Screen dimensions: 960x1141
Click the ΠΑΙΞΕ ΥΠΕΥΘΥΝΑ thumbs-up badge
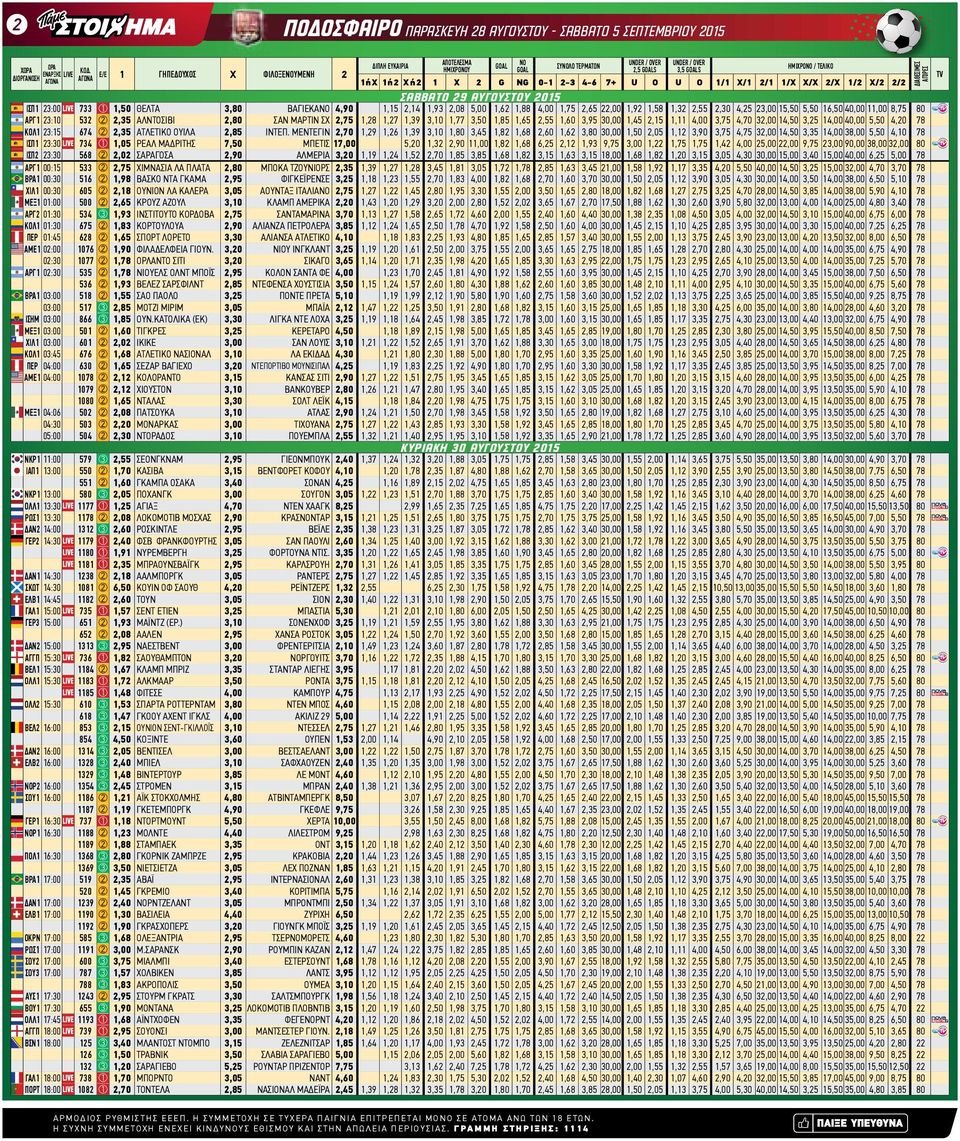pyautogui.click(x=850, y=1123)
